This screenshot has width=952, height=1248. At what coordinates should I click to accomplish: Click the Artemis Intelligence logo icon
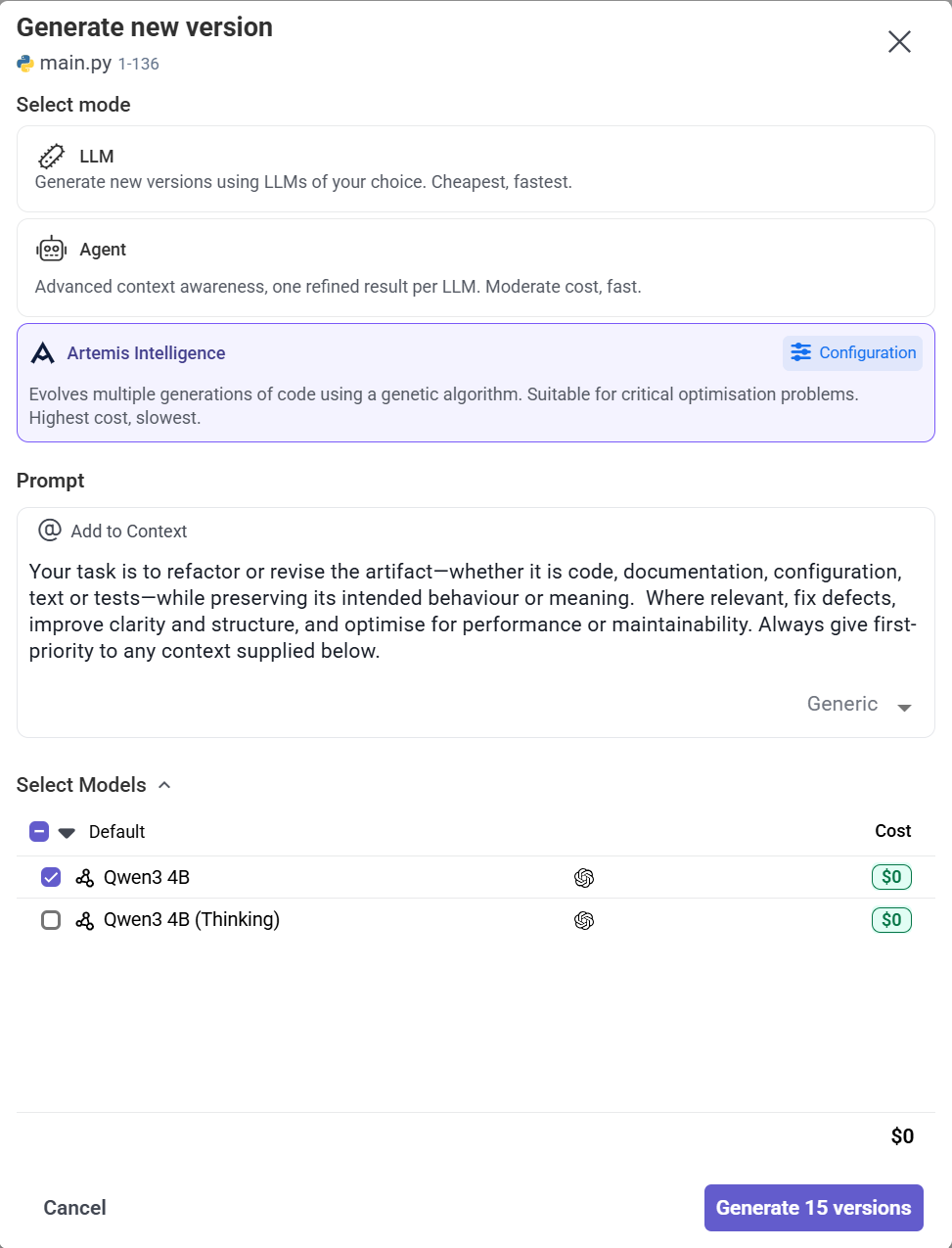43,353
